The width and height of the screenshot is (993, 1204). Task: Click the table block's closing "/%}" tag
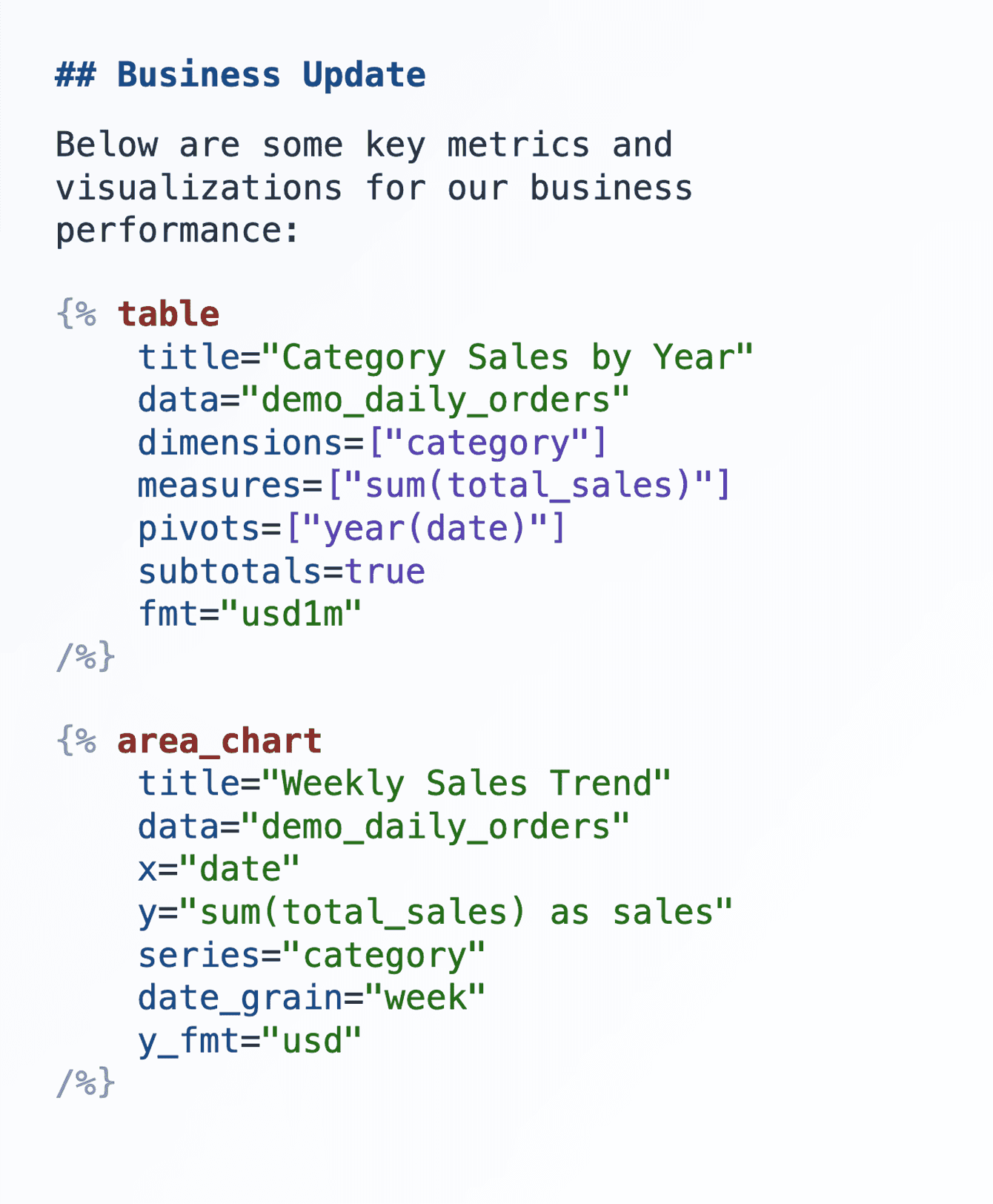85,658
